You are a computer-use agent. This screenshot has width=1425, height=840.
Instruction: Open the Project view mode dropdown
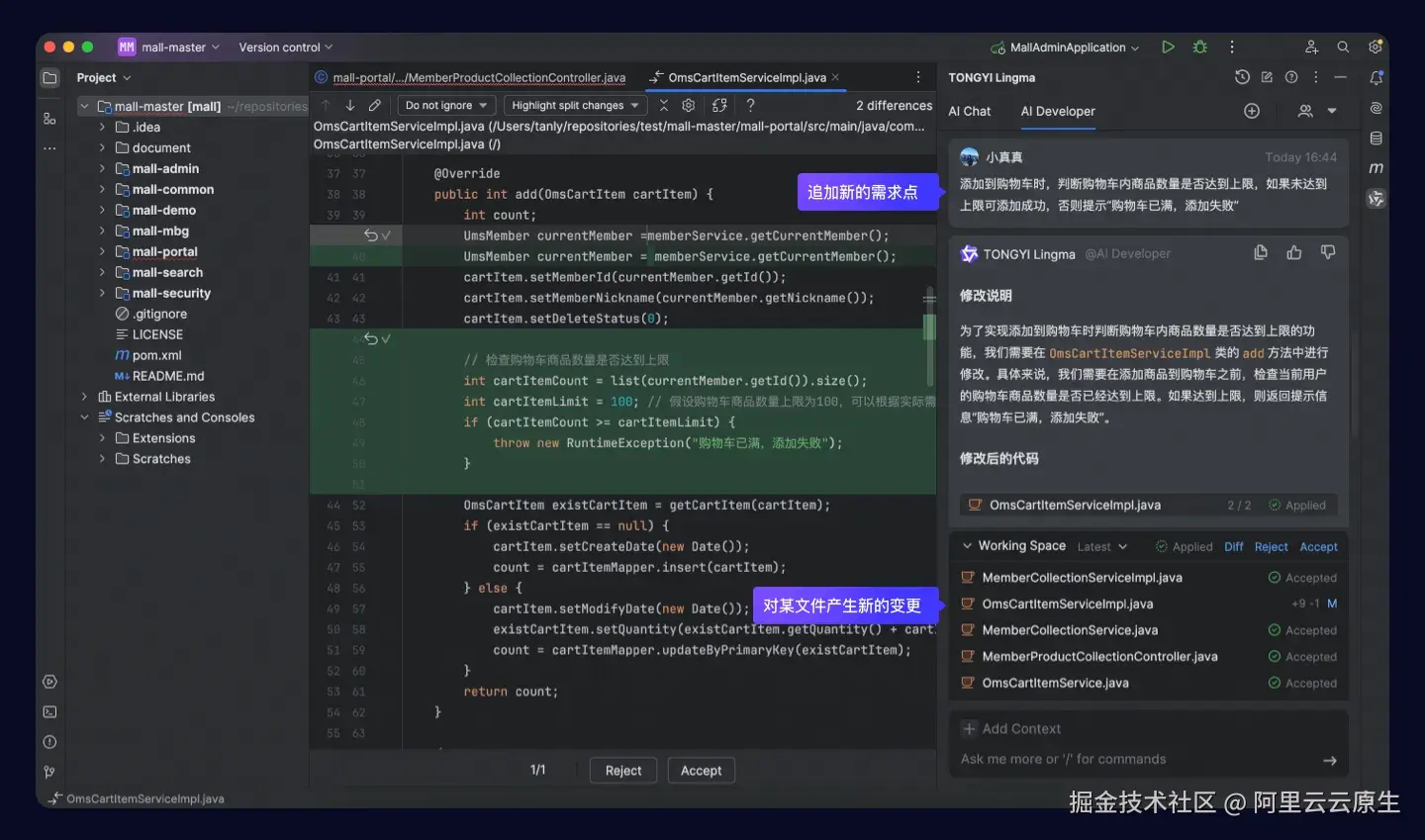click(104, 77)
